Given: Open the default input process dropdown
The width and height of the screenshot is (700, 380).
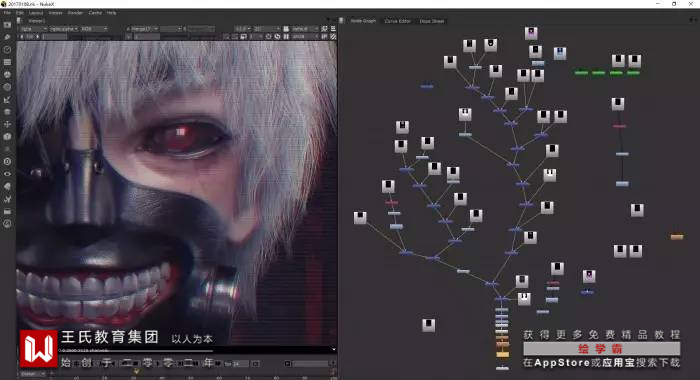Looking at the screenshot, I should 305,29.
